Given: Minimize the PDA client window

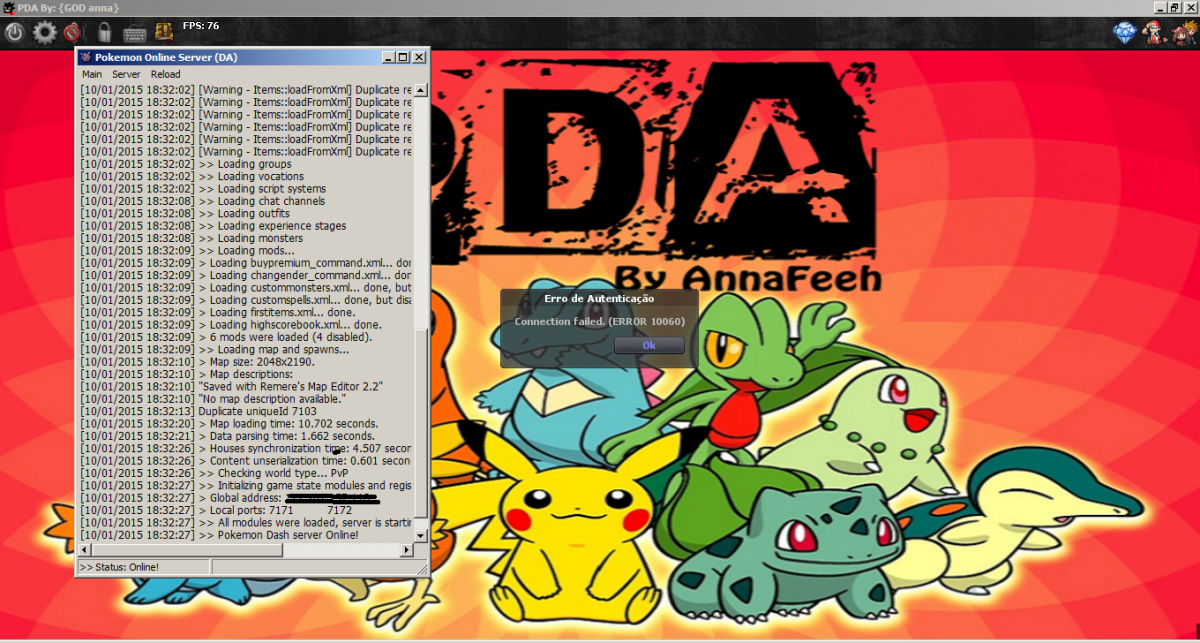Looking at the screenshot, I should (x=1160, y=7).
